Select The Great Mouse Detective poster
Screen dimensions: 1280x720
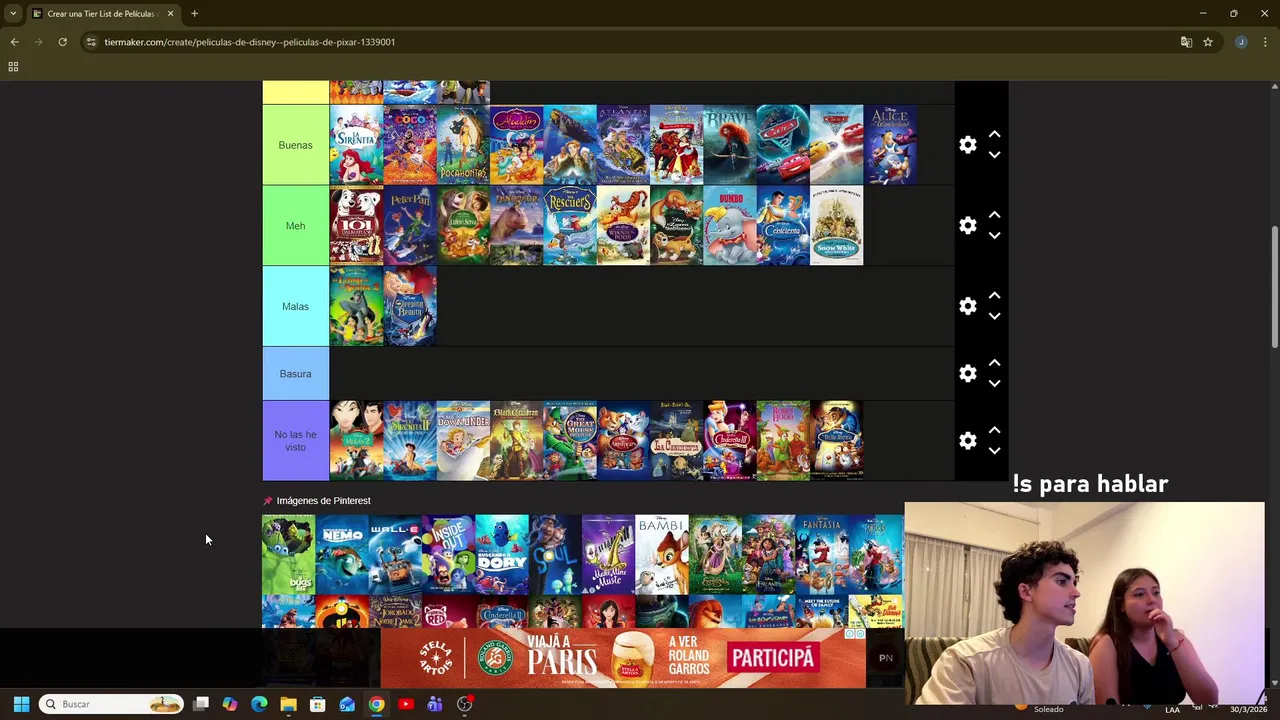[x=570, y=441]
